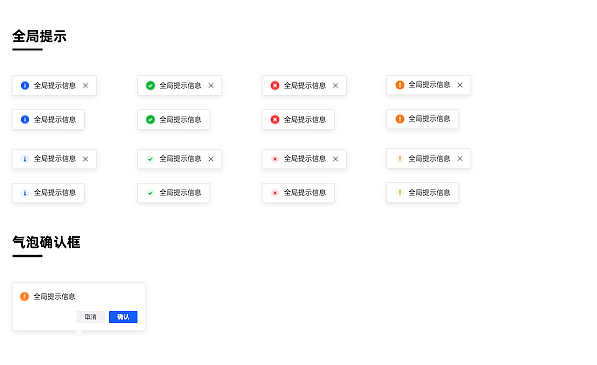Click the solid blue info icon in the closable message
This screenshot has height=365, width=597.
point(25,85)
